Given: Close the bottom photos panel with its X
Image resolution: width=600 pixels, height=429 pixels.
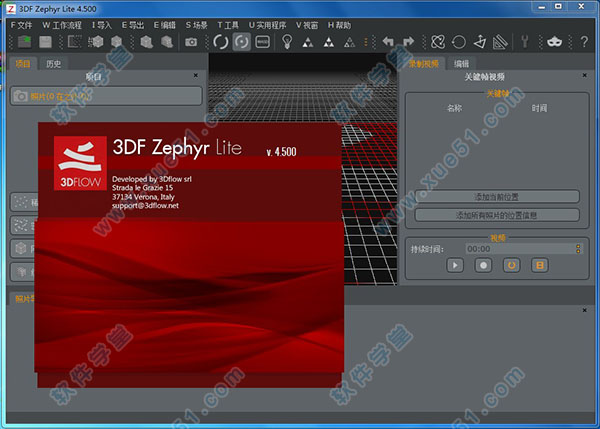Looking at the screenshot, I should (x=584, y=310).
